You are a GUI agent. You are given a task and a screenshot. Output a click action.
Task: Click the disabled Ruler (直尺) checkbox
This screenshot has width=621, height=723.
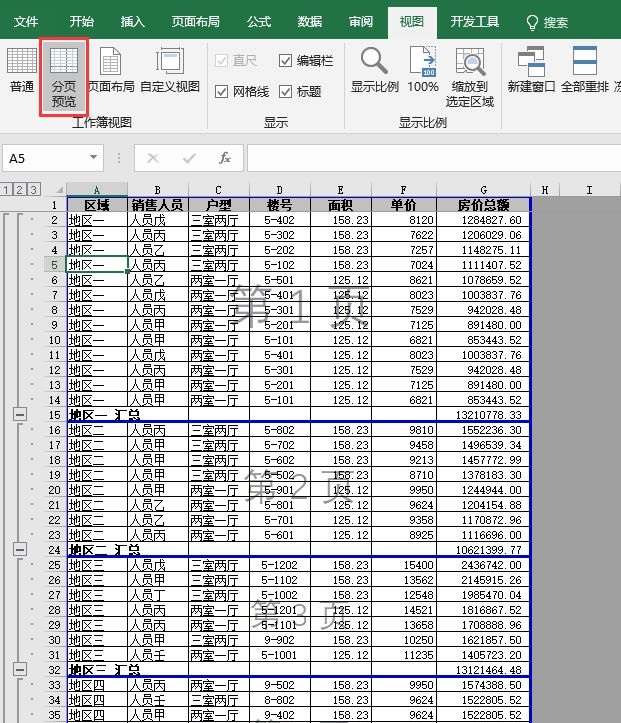[221, 60]
